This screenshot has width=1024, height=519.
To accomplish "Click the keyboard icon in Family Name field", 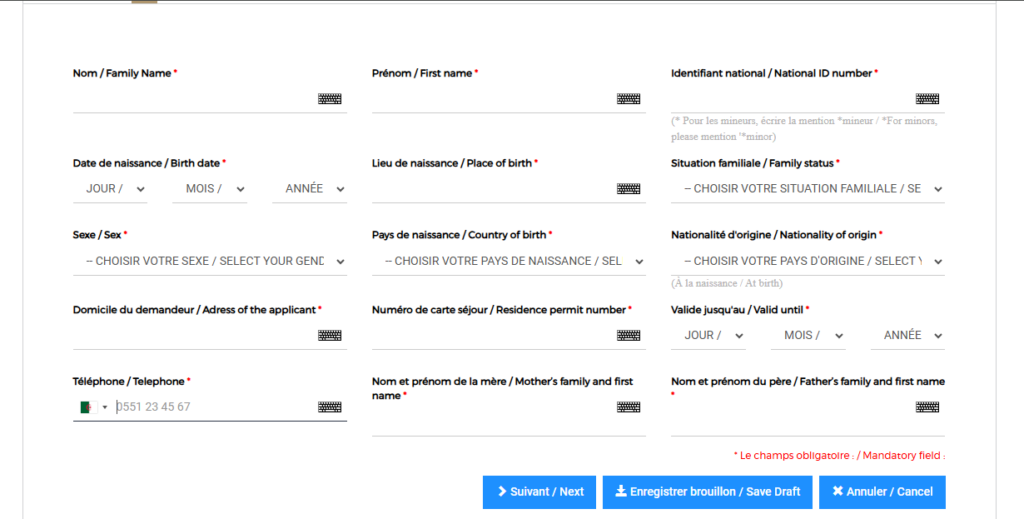I will pos(329,99).
